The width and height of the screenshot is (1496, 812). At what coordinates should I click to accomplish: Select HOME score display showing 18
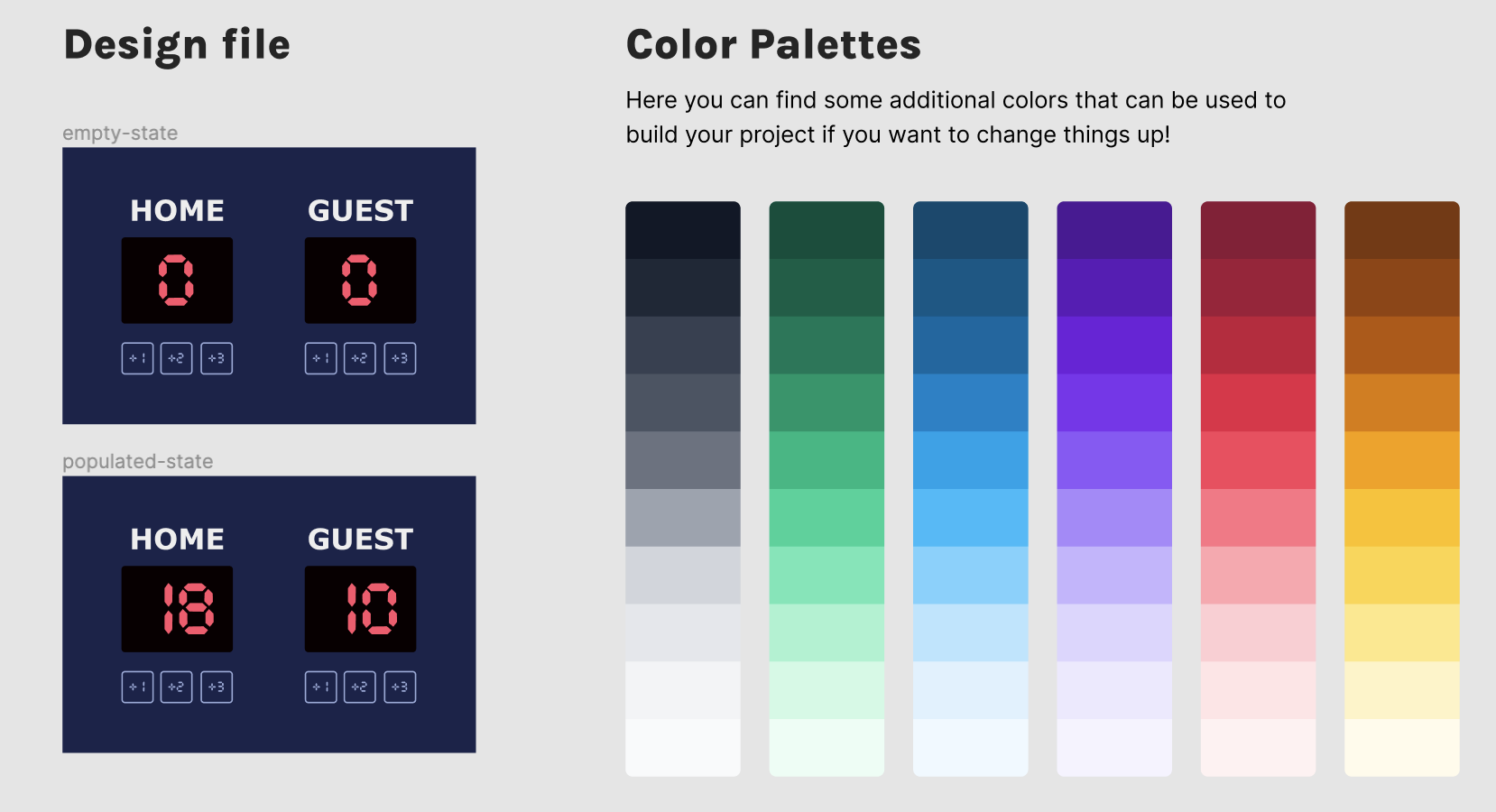(x=177, y=609)
